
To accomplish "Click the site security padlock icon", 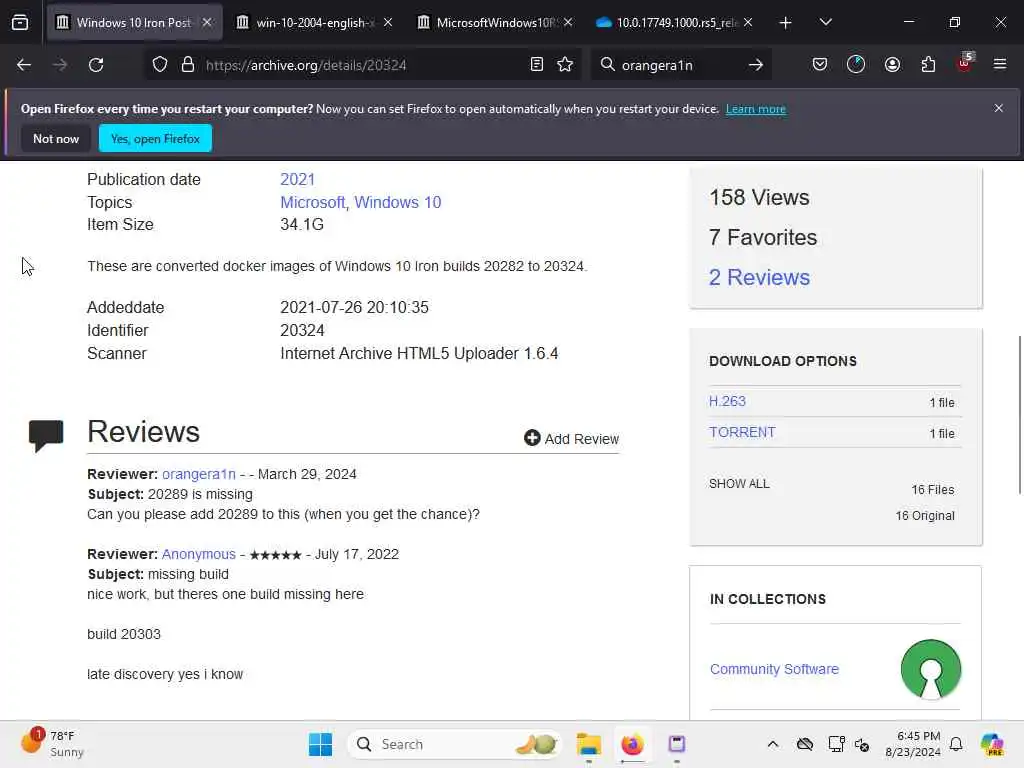I will (188, 65).
